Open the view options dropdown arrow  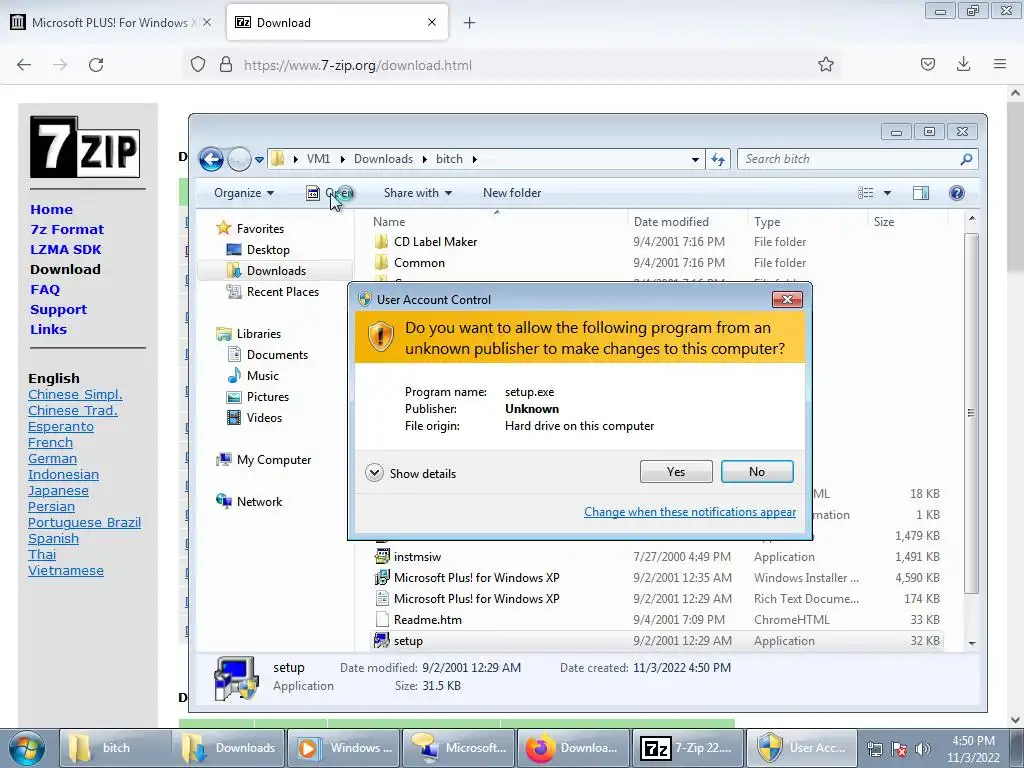(887, 193)
